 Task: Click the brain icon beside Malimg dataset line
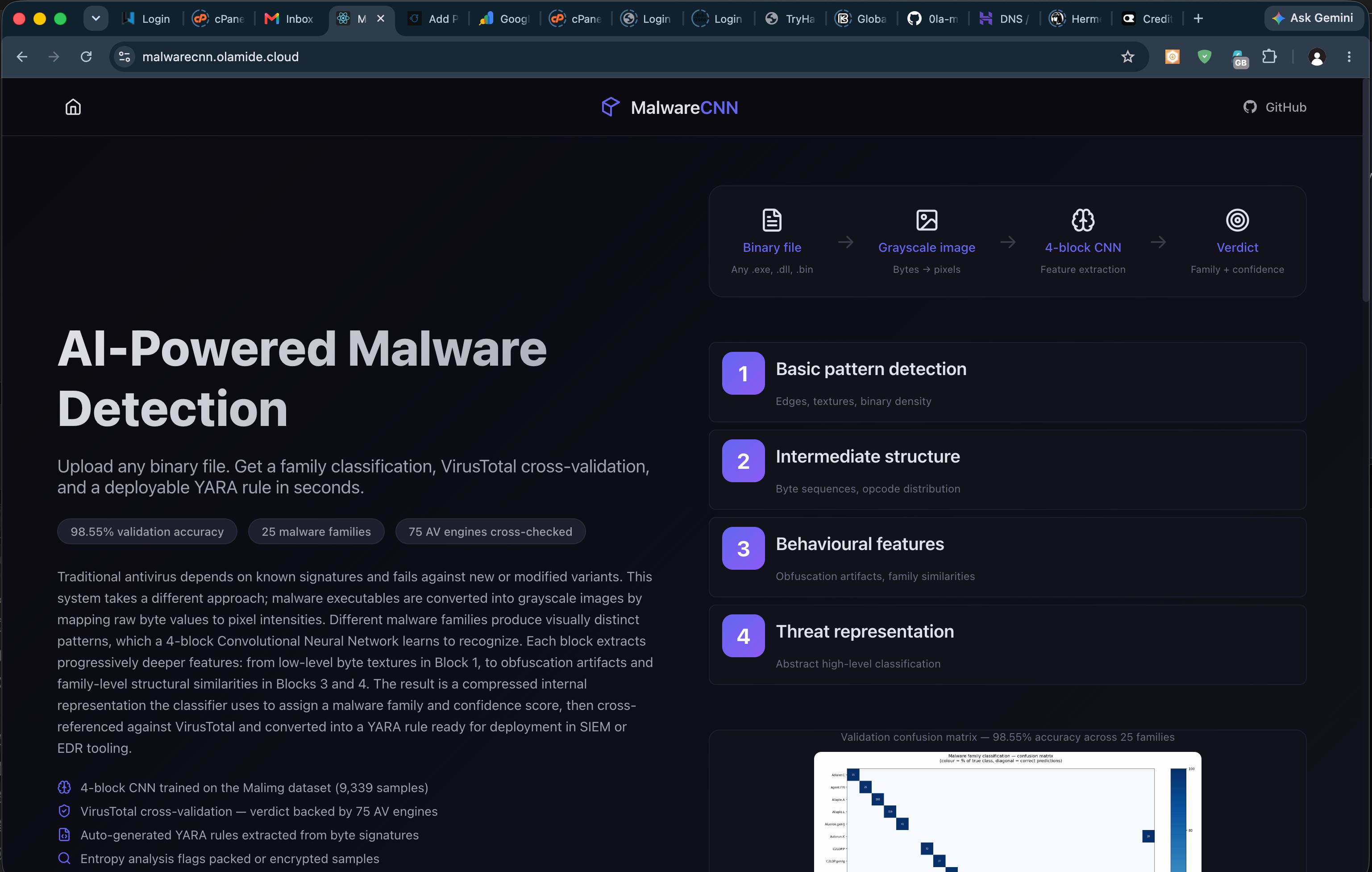(64, 787)
